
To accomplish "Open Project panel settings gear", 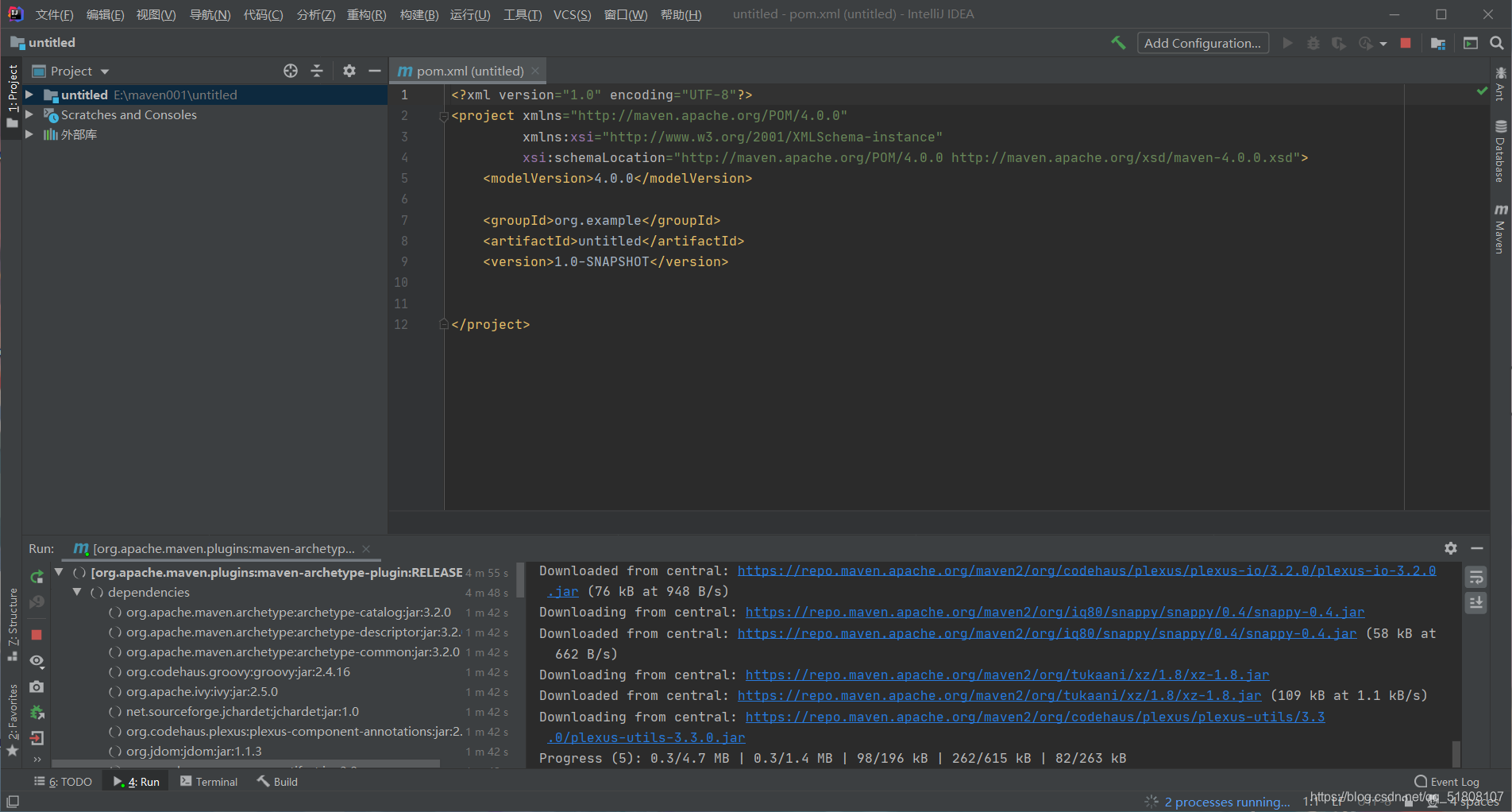I will click(349, 71).
